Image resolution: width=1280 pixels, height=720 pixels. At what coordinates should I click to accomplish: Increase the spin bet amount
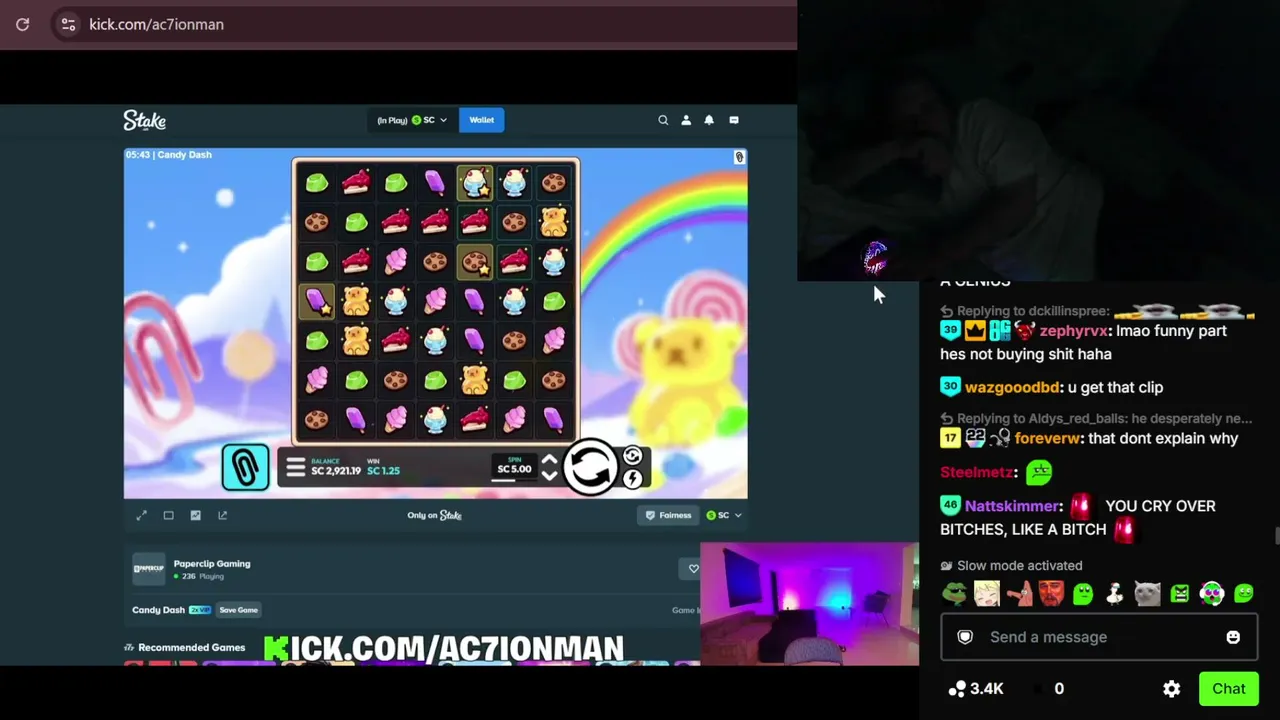(548, 460)
